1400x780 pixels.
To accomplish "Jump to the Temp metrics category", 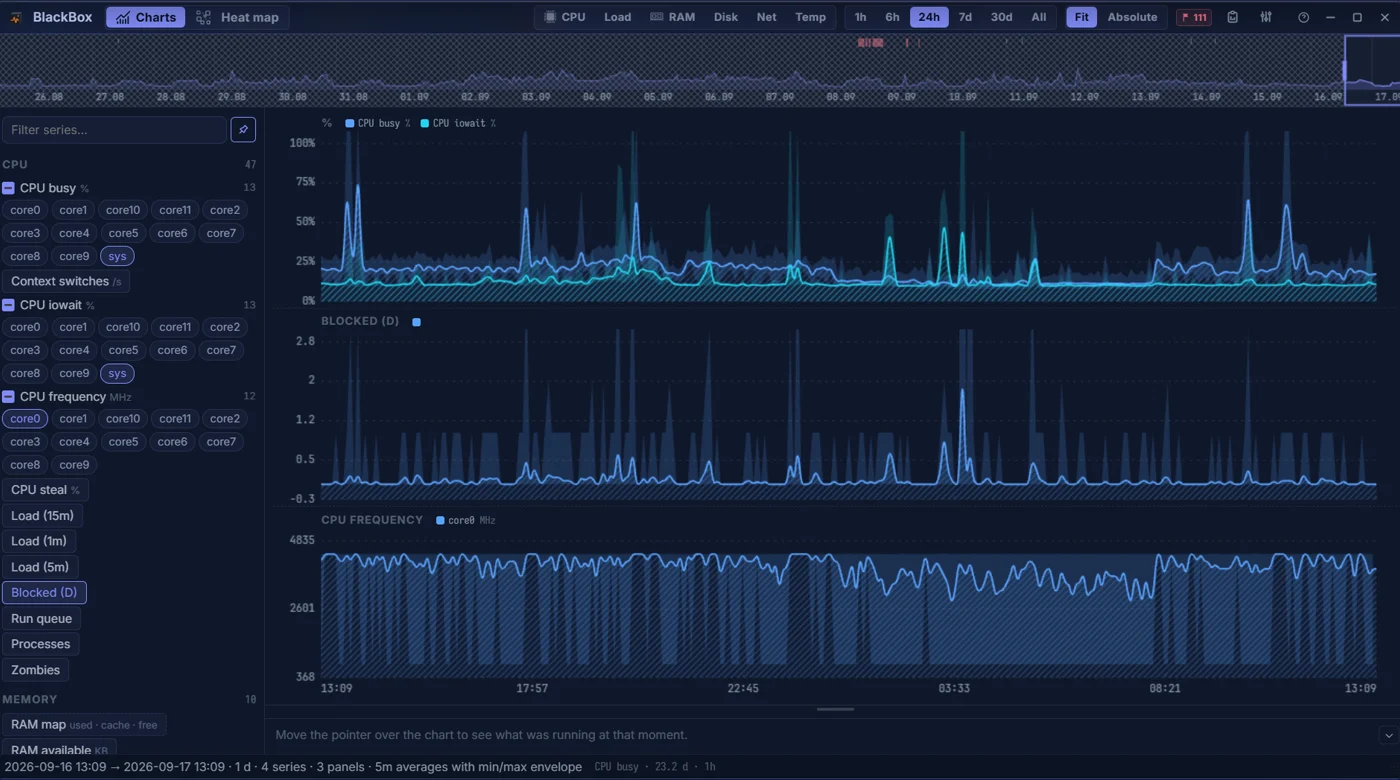I will click(x=810, y=17).
